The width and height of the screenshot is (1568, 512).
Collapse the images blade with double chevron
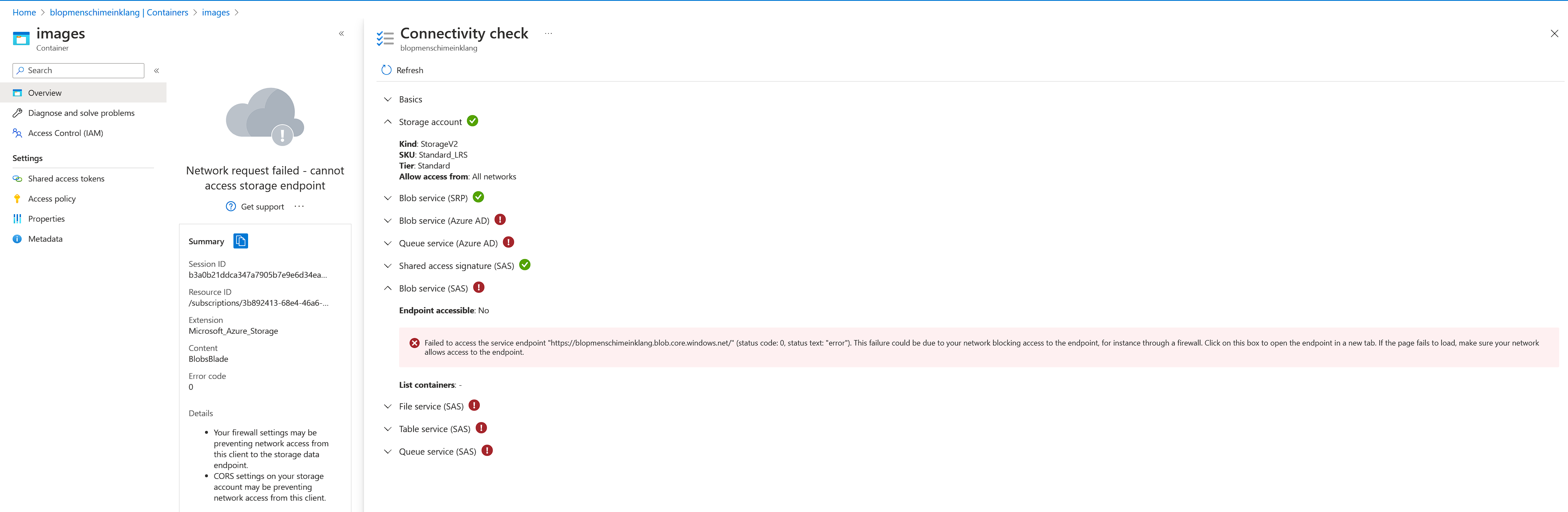[341, 33]
